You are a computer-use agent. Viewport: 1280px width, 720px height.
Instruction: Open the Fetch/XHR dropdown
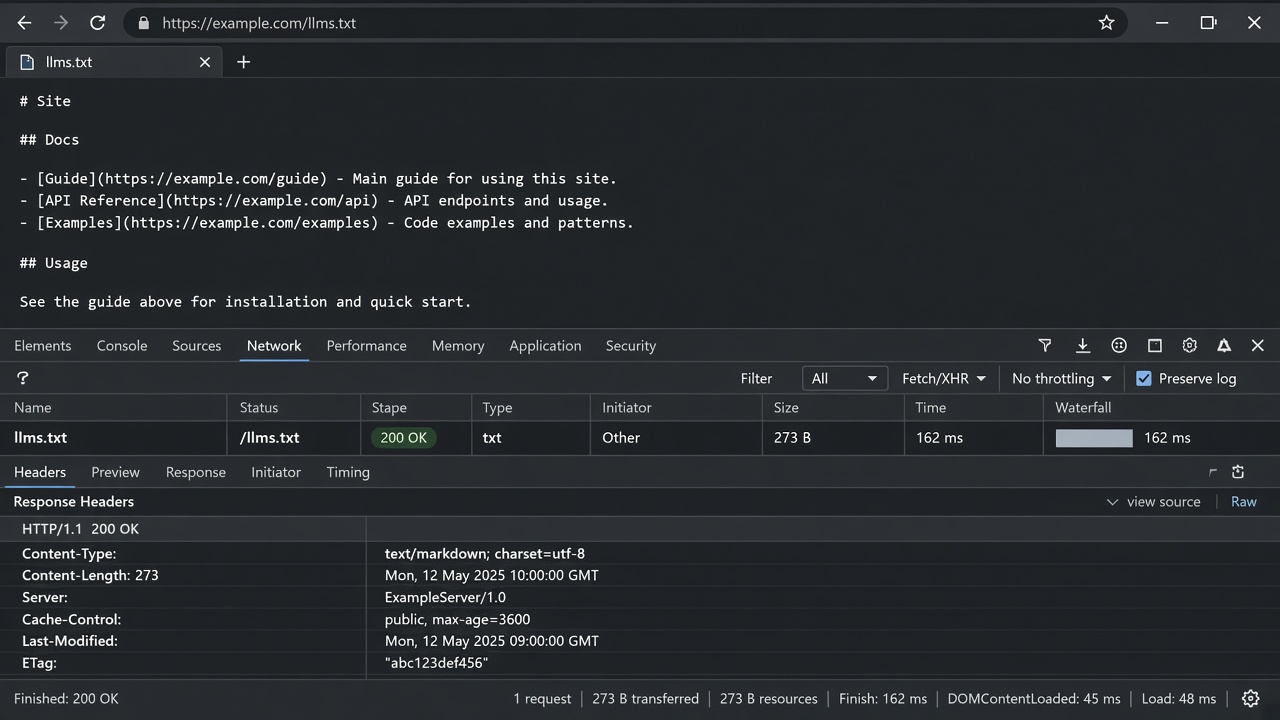coord(944,378)
